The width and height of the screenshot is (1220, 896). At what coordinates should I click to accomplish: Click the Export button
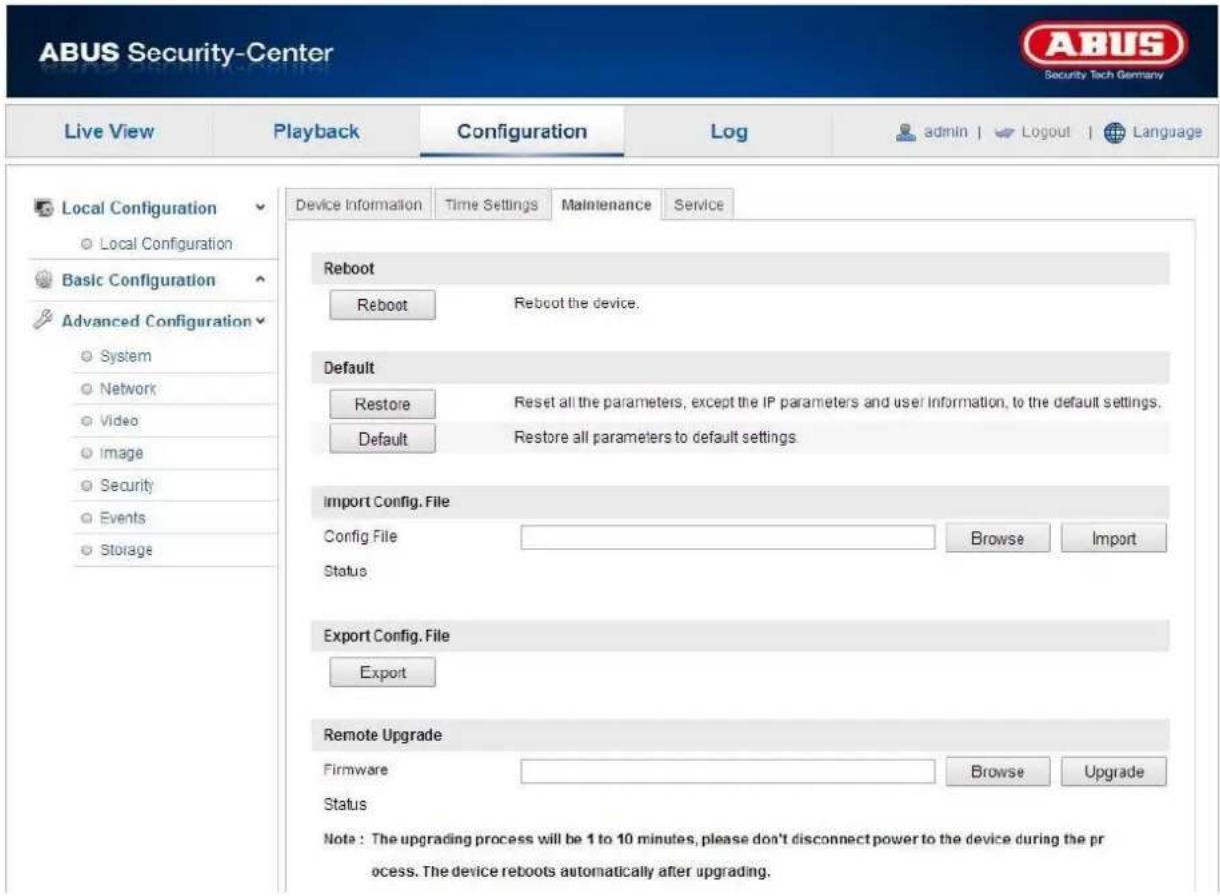pos(383,672)
